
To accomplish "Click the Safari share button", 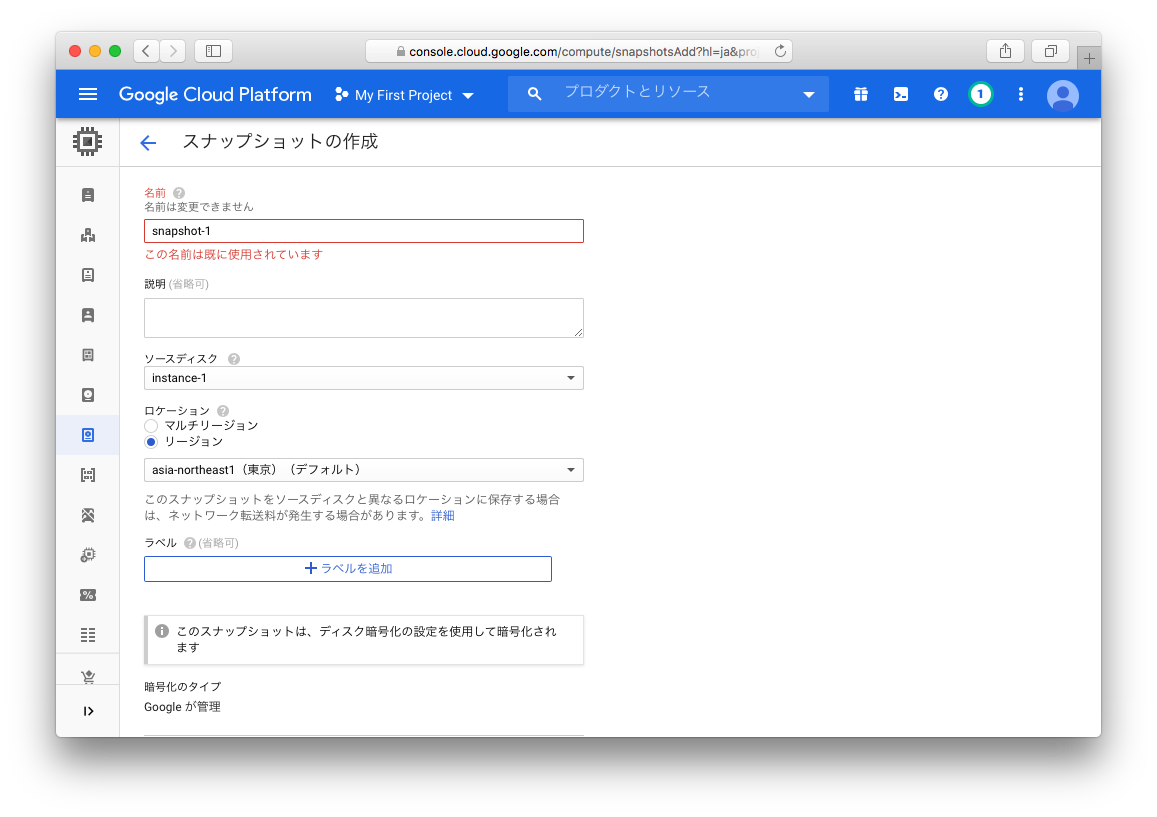I will point(1005,51).
